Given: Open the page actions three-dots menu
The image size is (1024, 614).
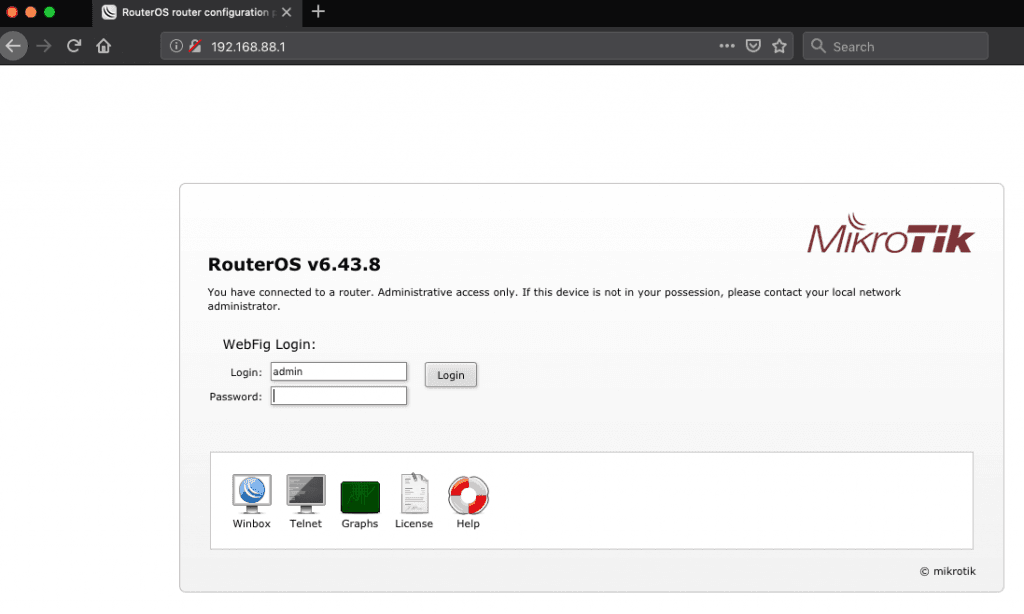Looking at the screenshot, I should click(727, 46).
